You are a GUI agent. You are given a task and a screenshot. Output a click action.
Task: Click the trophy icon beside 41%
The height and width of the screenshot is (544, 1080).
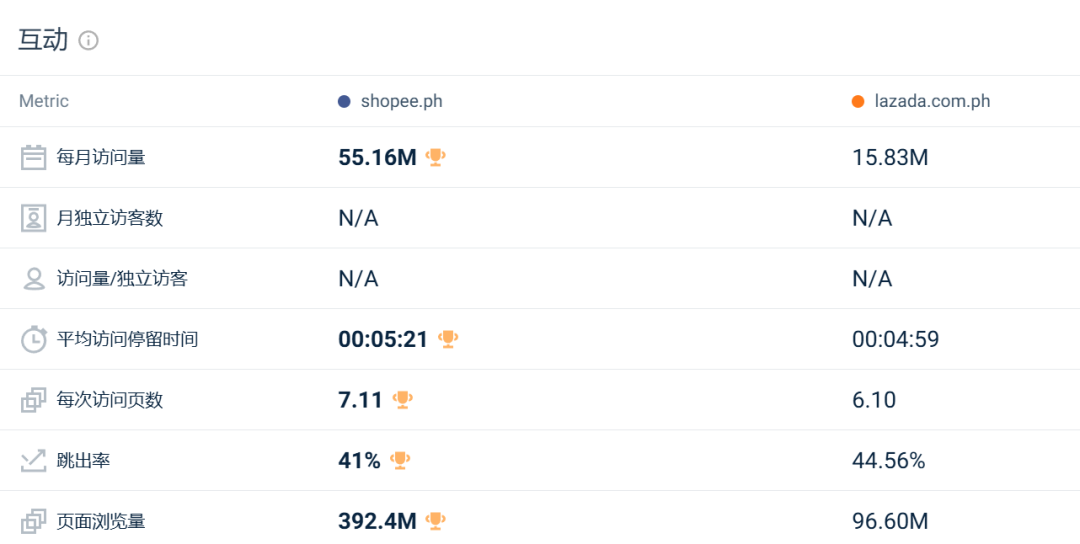[400, 461]
